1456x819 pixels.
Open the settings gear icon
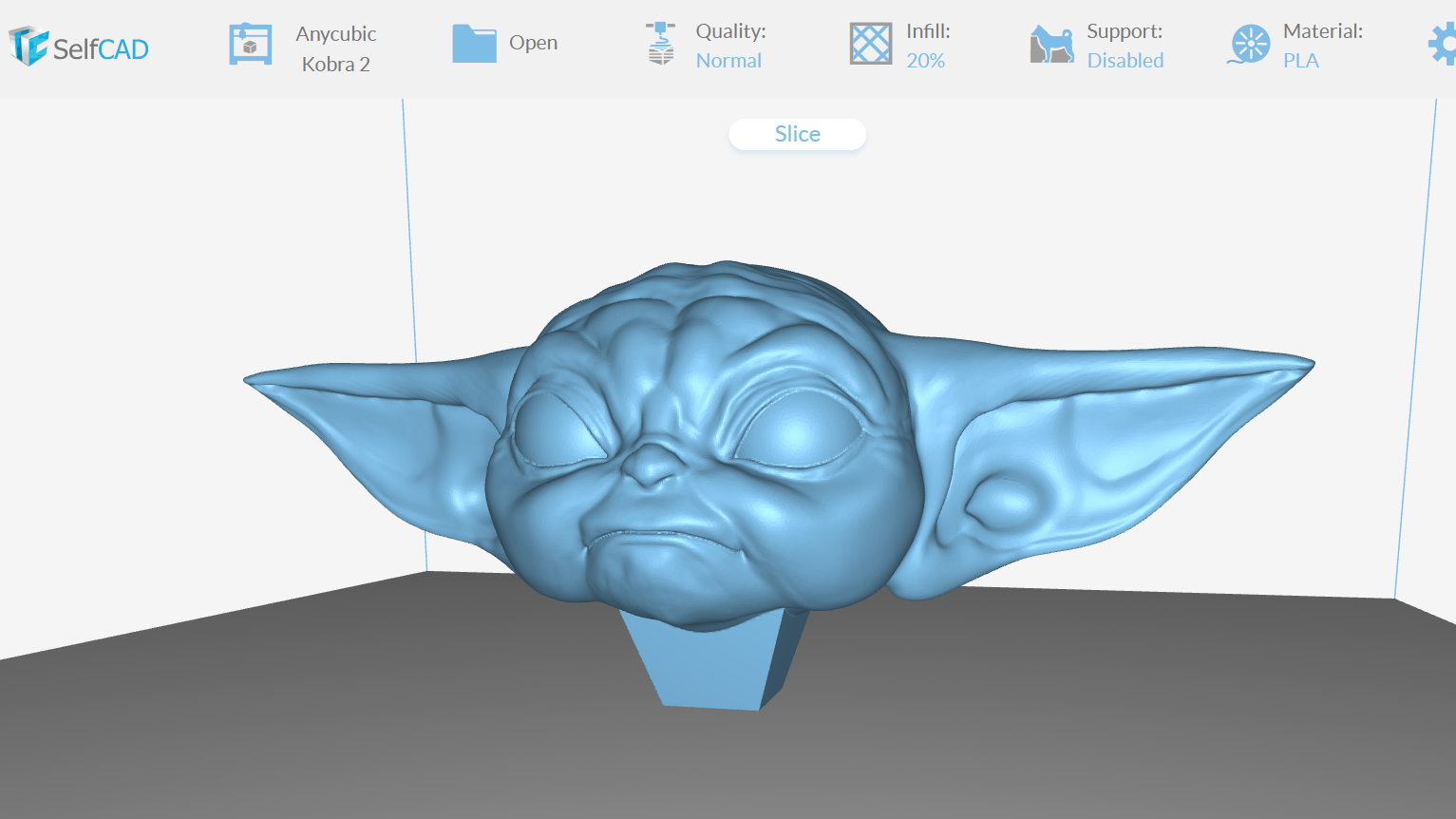(1446, 43)
